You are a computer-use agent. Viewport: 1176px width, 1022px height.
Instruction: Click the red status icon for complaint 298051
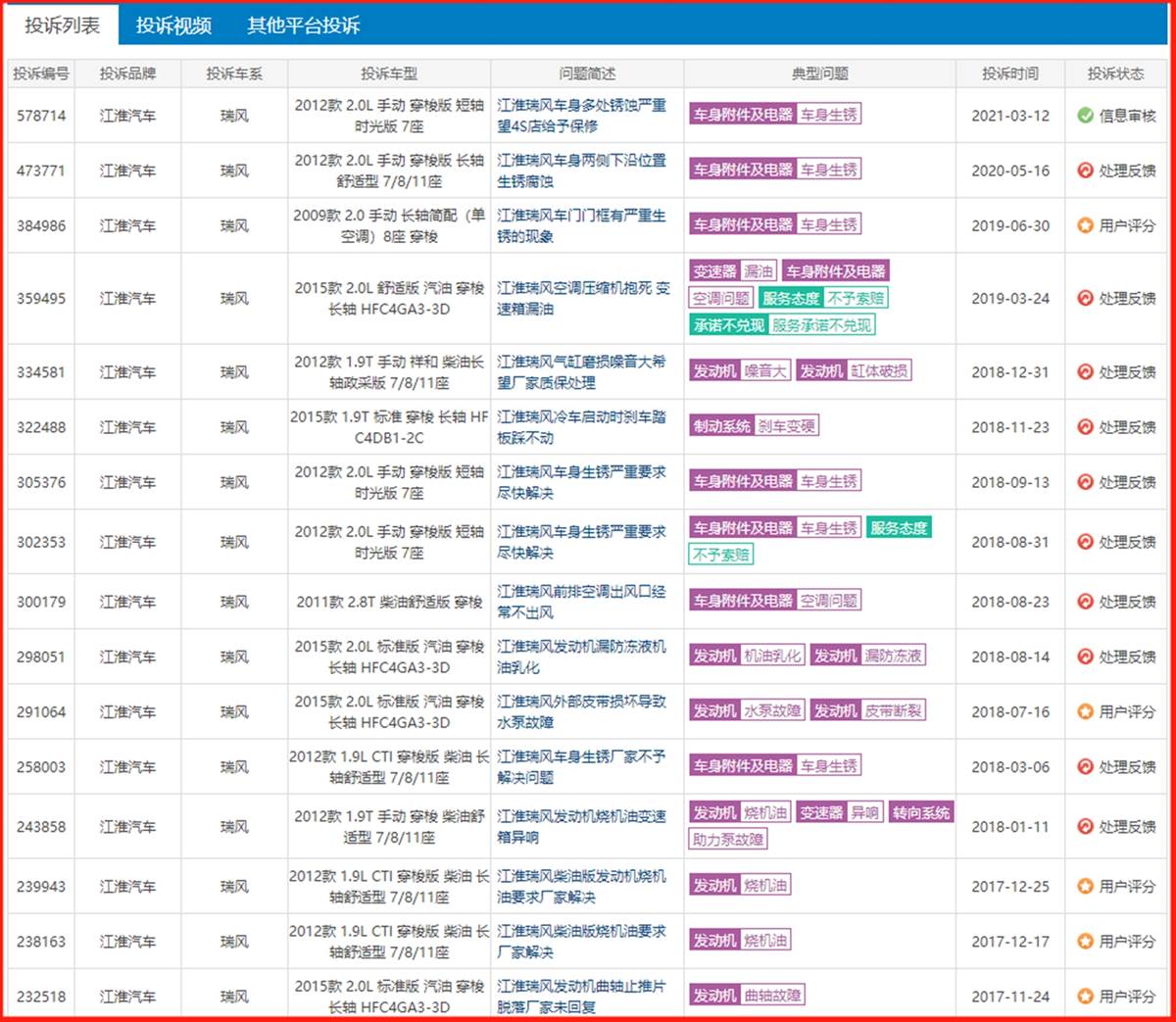point(1085,657)
